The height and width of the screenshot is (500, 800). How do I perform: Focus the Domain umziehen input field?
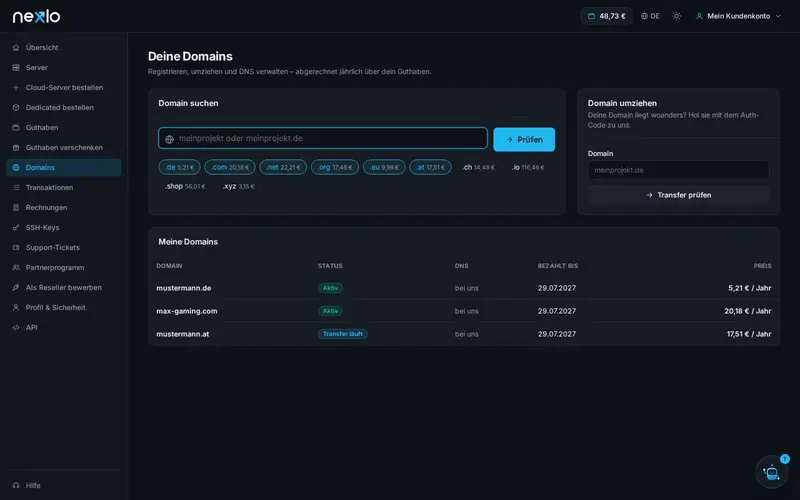[x=679, y=170]
